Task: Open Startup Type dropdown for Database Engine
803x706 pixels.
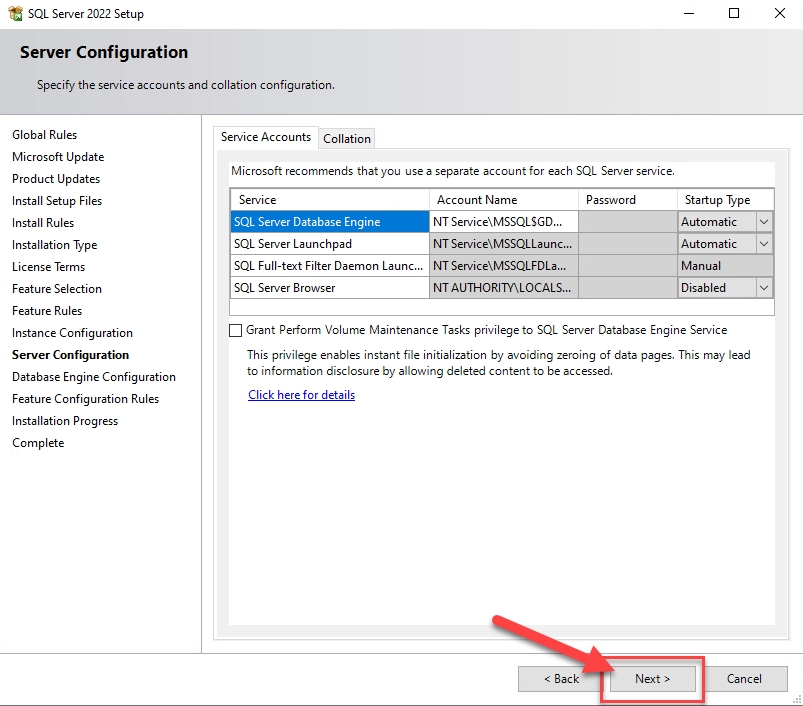Action: 764,222
